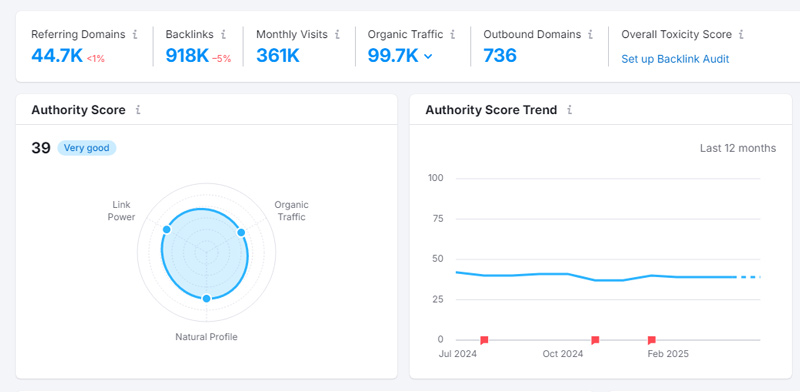Open the 736 Outbound Domains value
Screen dimensions: 800x392
(500, 56)
